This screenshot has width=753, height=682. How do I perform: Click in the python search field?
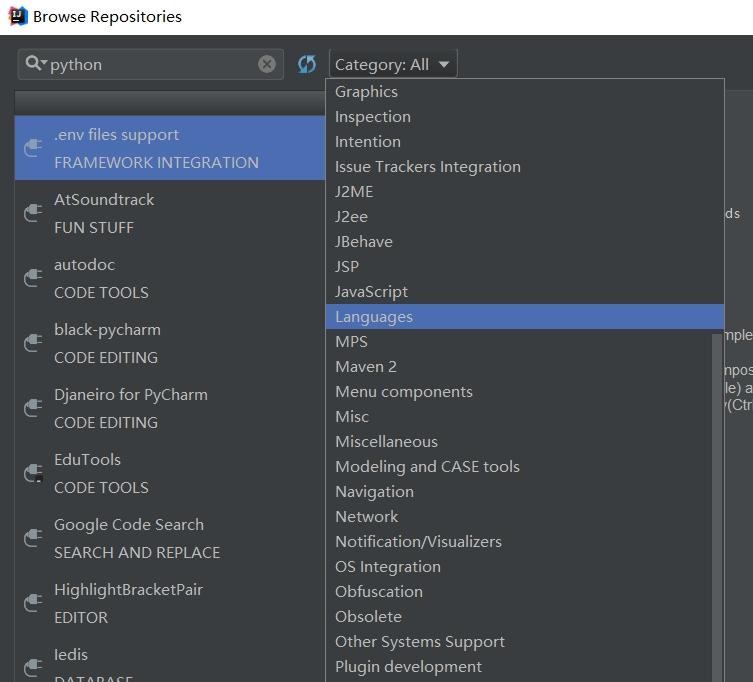pyautogui.click(x=153, y=64)
